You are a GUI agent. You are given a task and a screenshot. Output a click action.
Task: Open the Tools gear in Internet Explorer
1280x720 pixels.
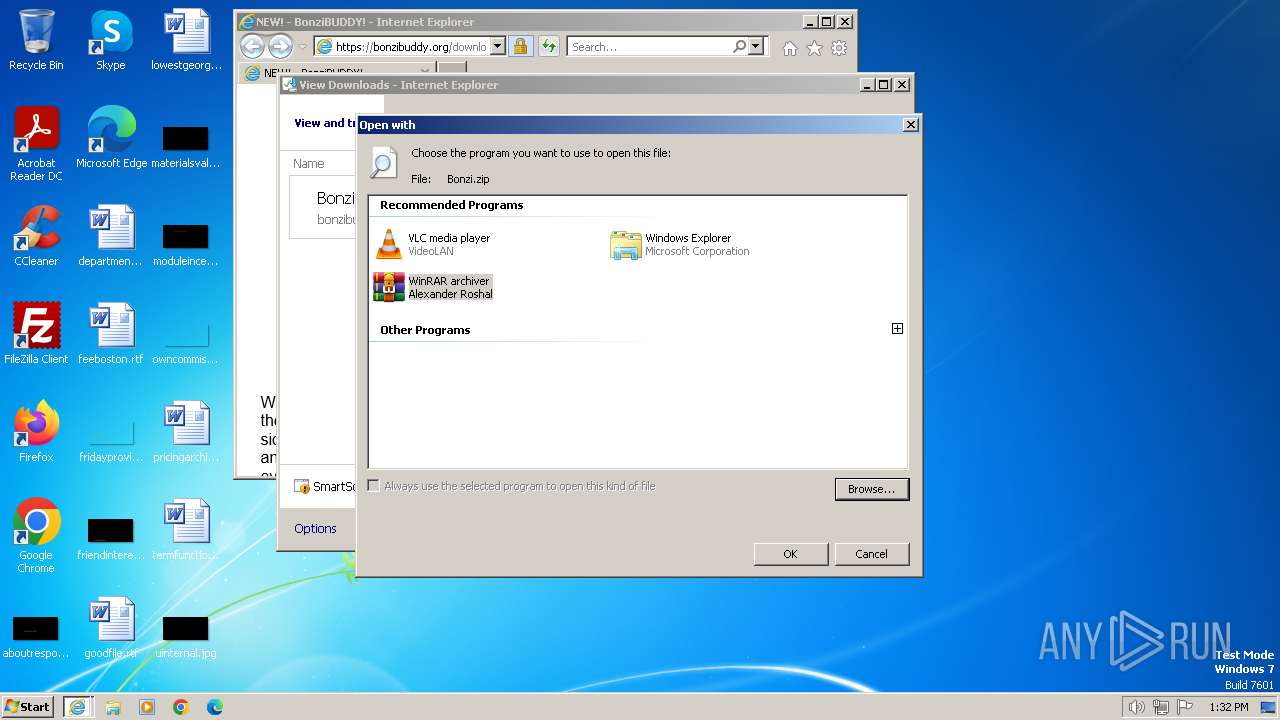coord(839,47)
